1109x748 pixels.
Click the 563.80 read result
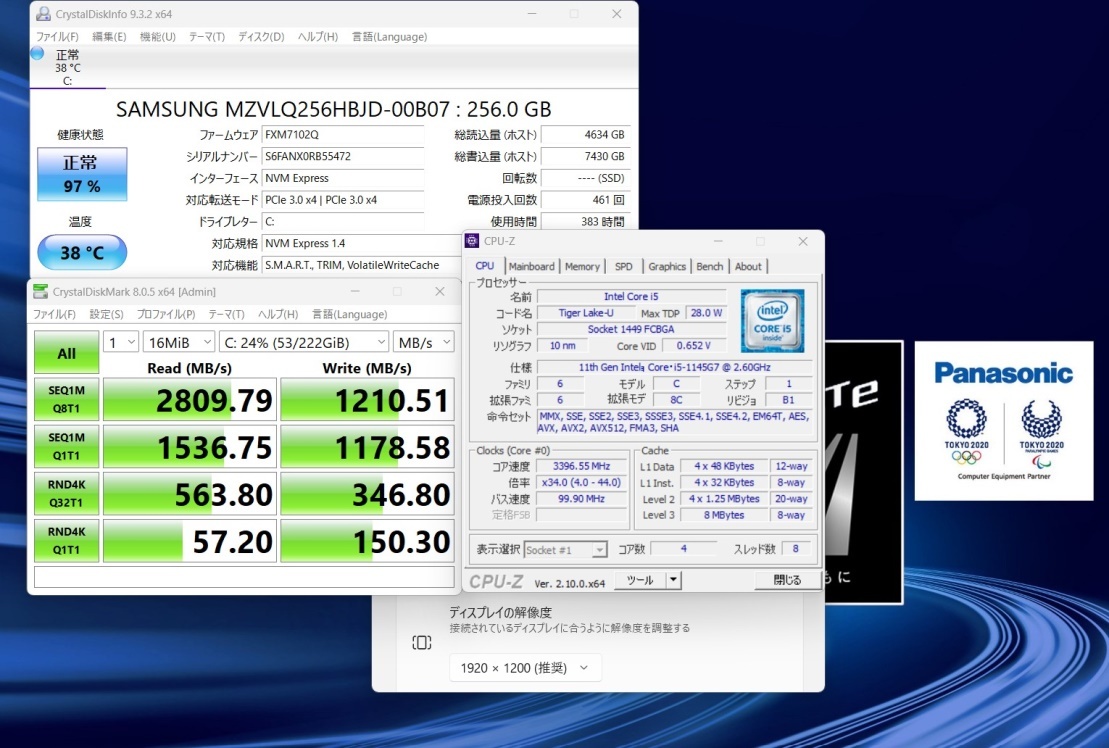[x=190, y=494]
